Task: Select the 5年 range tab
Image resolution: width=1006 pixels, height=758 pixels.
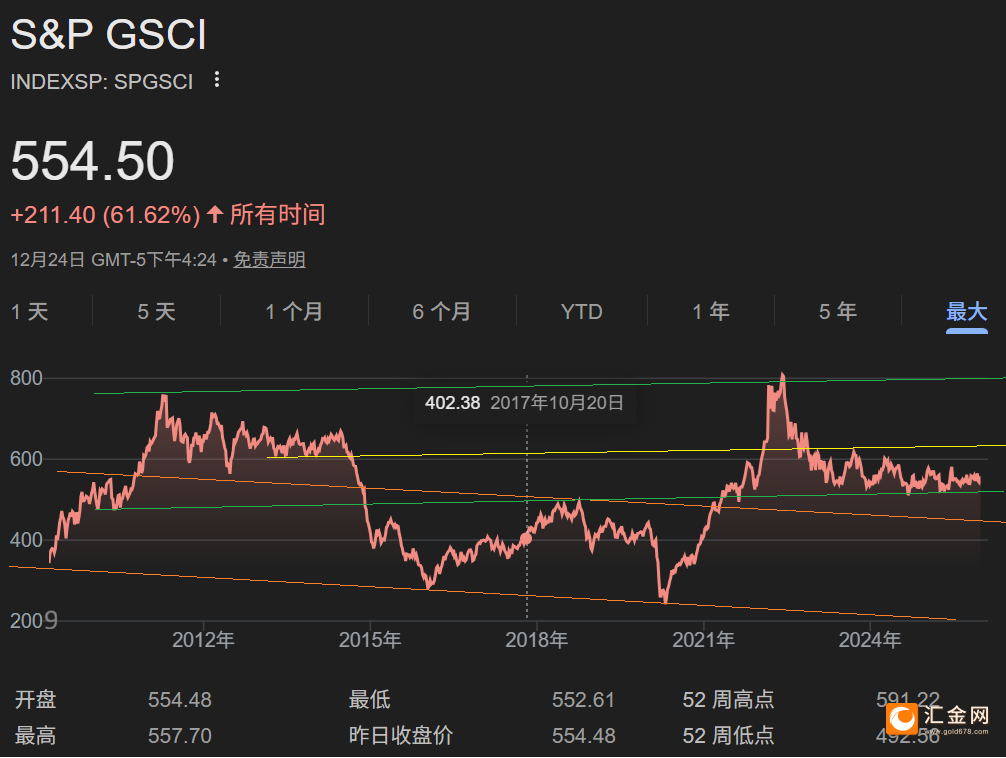Action: [x=837, y=311]
